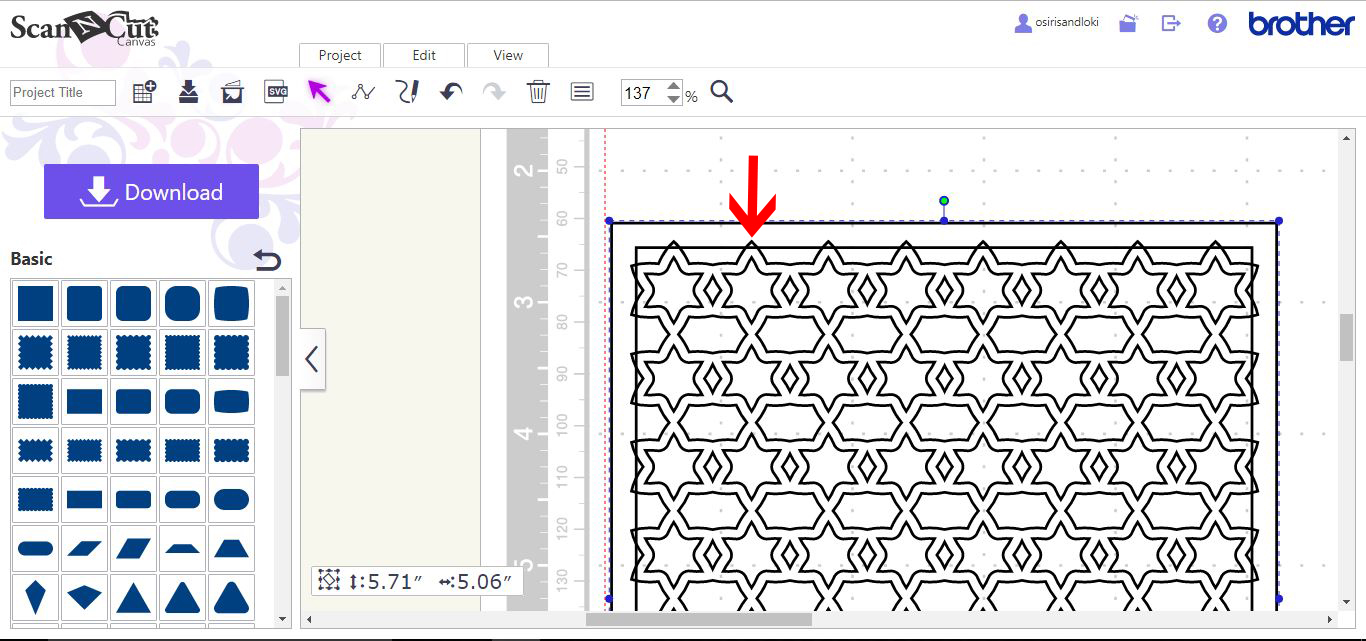Open the View tab
Viewport: 1366px width, 641px height.
(x=508, y=55)
